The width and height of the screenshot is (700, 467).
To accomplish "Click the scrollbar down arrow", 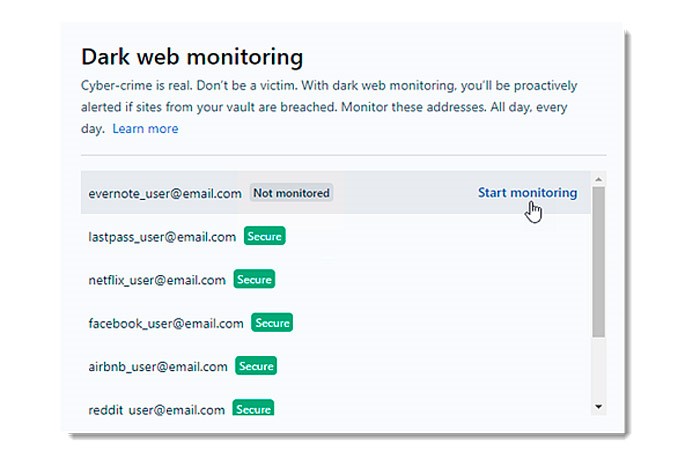I will pos(599,407).
